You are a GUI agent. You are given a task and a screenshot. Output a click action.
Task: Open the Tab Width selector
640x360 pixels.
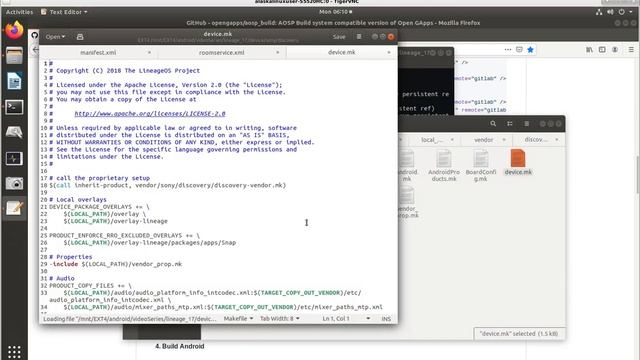tap(280, 318)
